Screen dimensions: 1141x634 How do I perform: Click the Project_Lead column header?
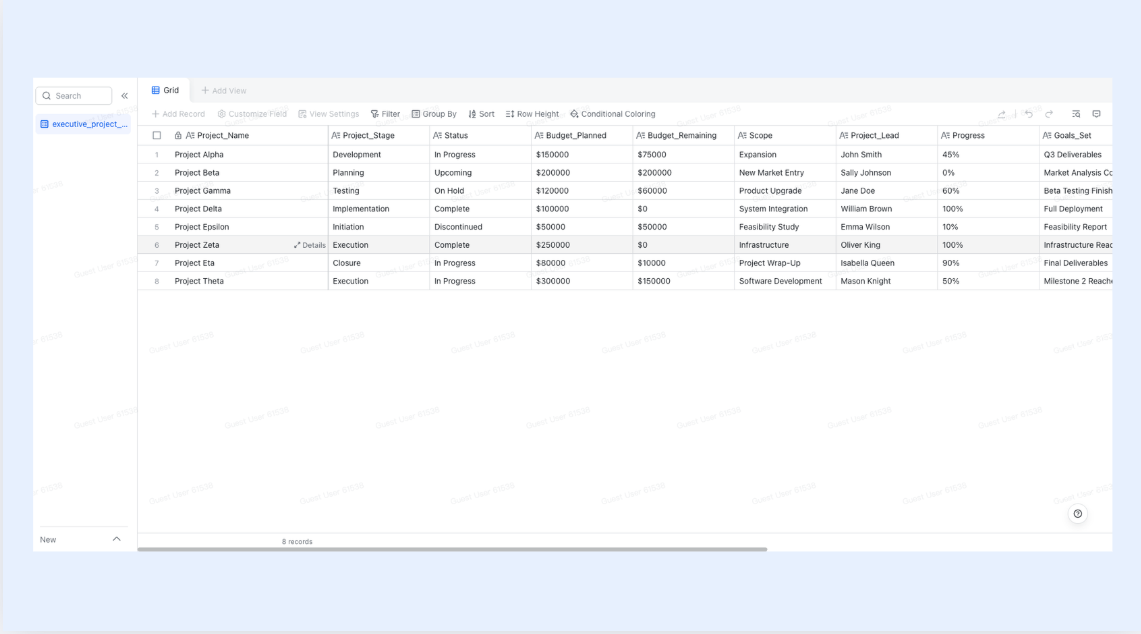[x=886, y=135]
